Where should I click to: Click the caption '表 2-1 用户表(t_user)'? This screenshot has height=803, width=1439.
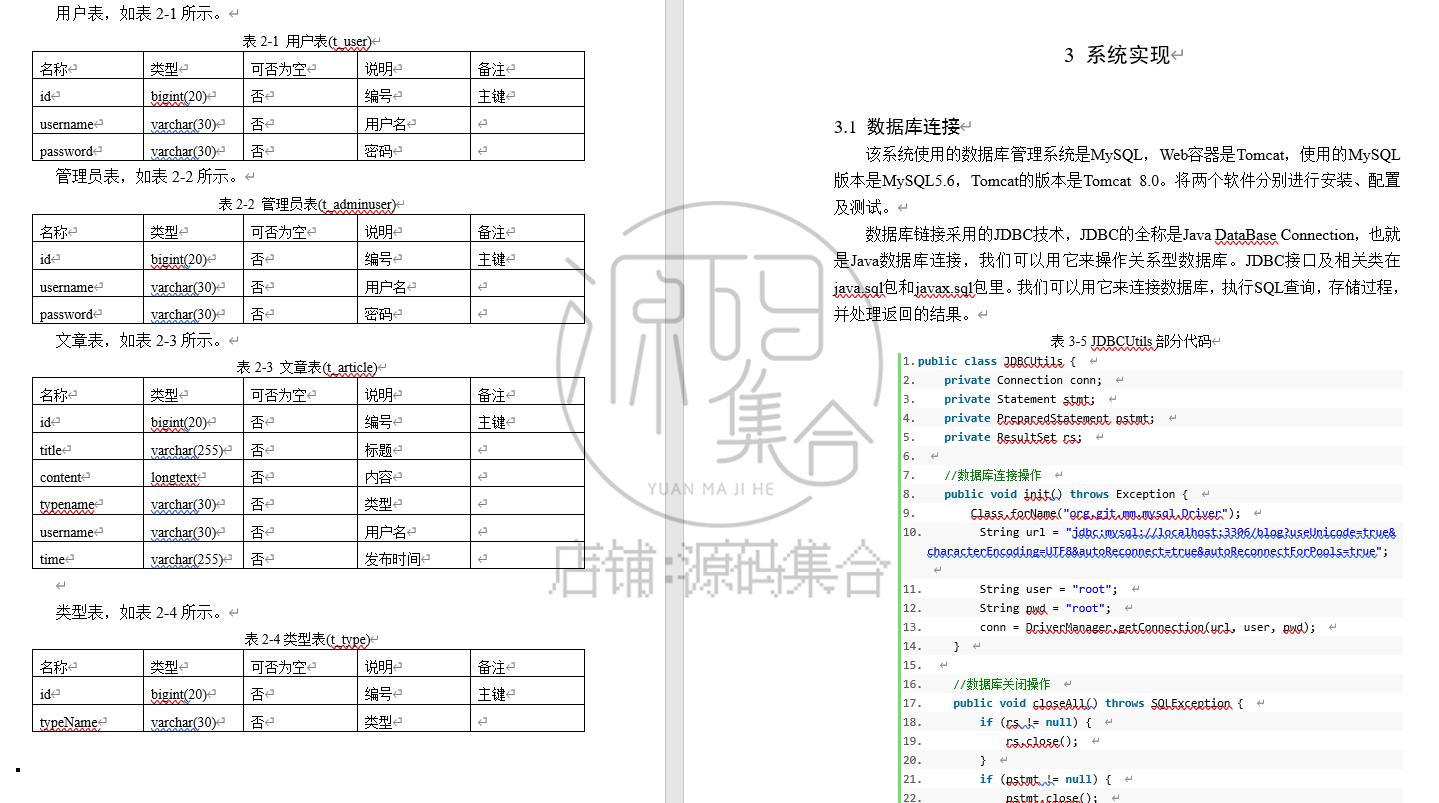[x=307, y=41]
